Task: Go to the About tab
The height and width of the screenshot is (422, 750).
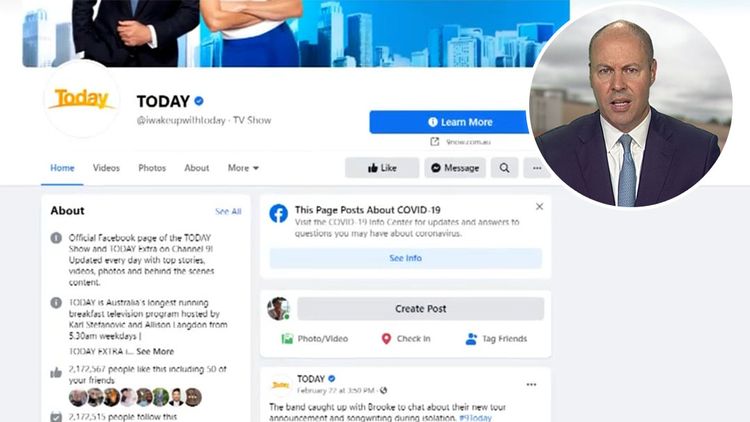Action: coord(197,168)
